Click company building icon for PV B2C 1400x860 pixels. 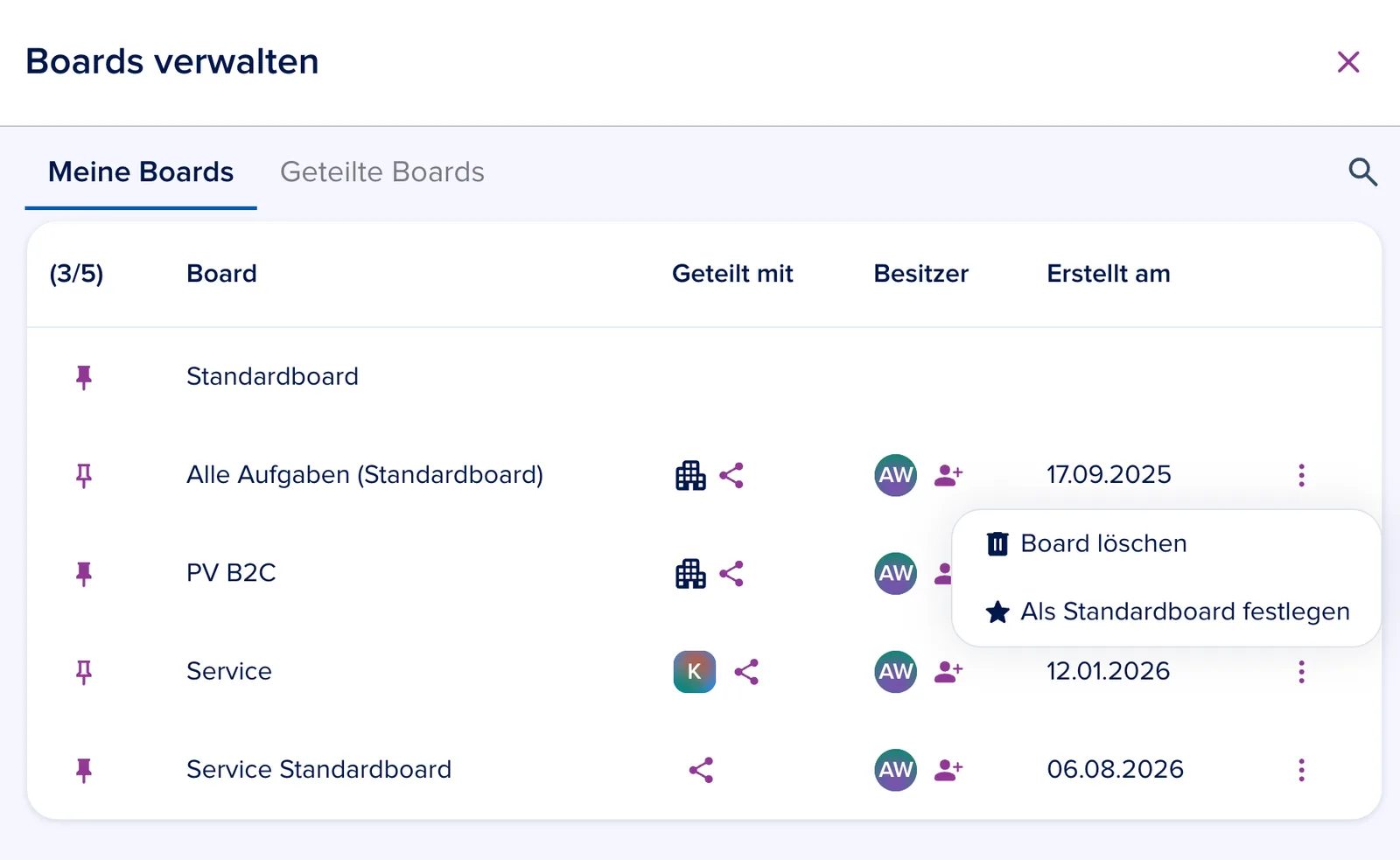[690, 574]
